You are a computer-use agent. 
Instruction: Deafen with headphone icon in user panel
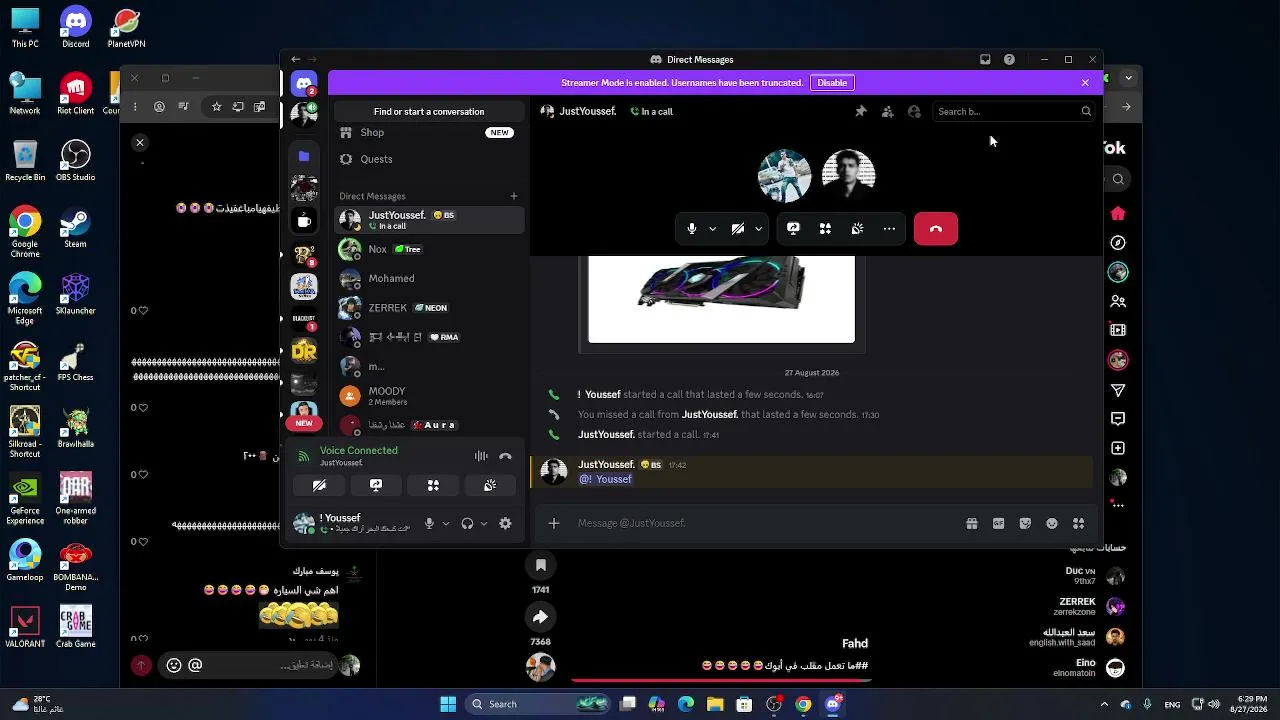click(x=467, y=523)
